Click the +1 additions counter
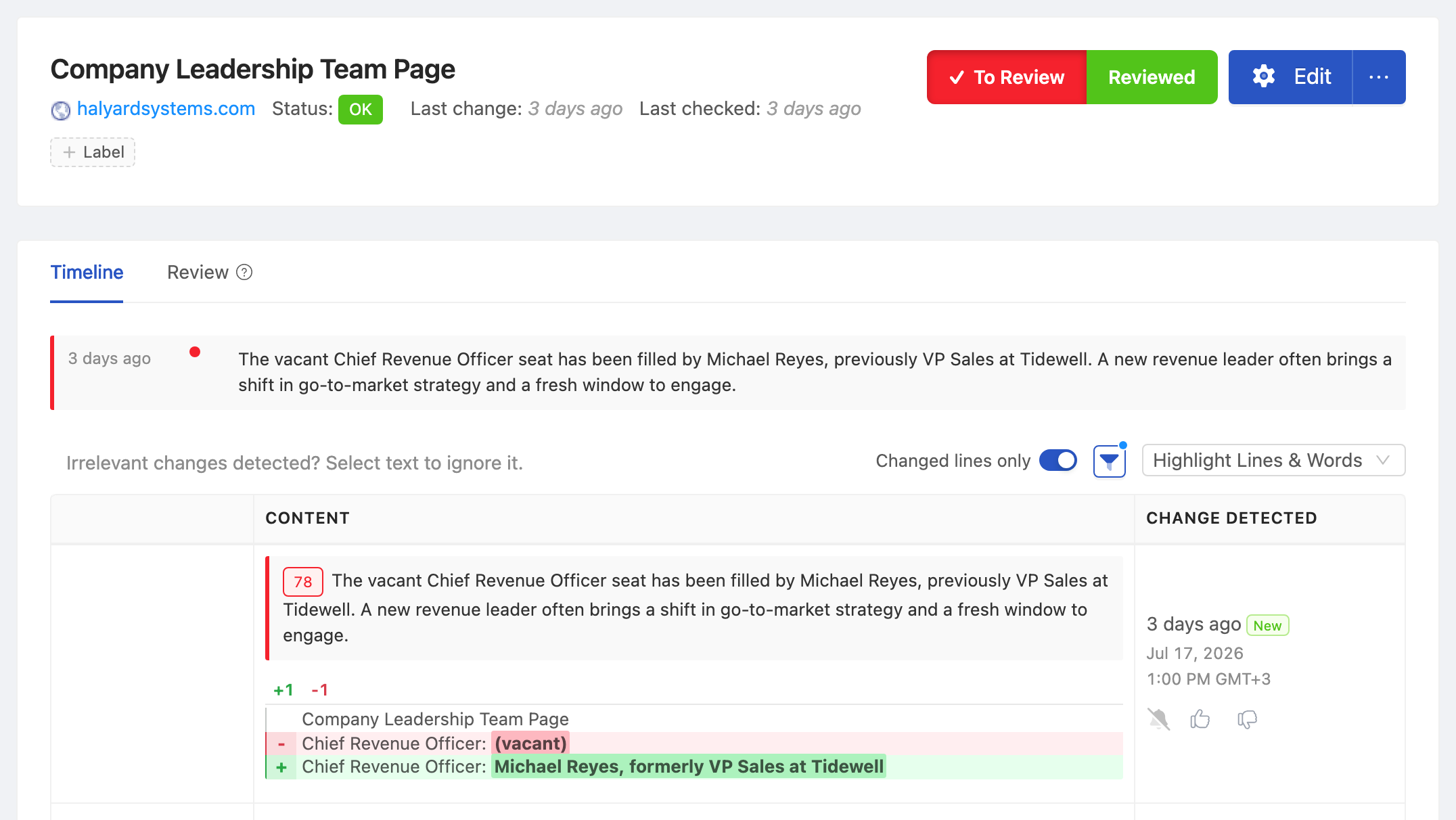Screen dimensions: 1456x820 (x=283, y=690)
